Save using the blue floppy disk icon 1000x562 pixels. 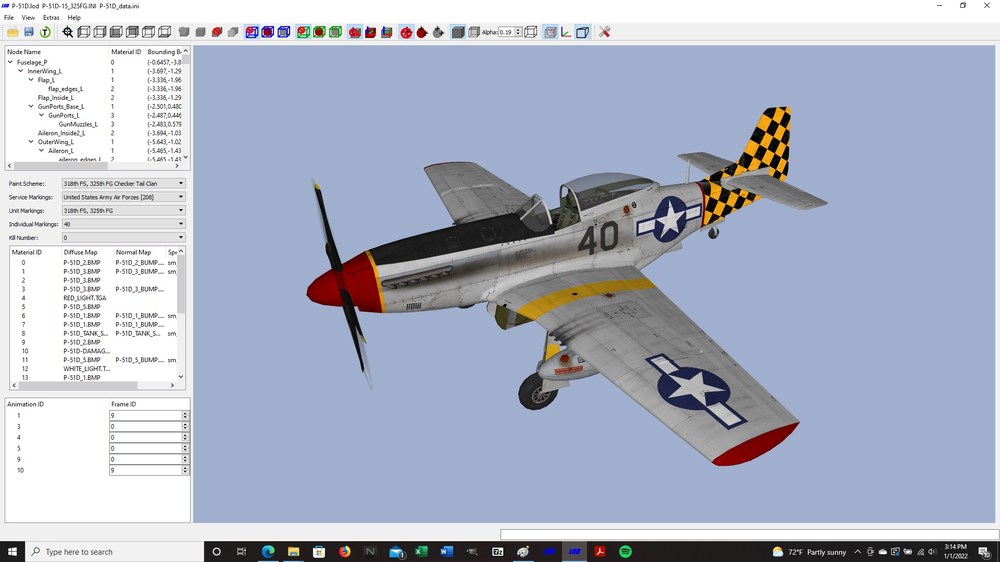(x=29, y=32)
